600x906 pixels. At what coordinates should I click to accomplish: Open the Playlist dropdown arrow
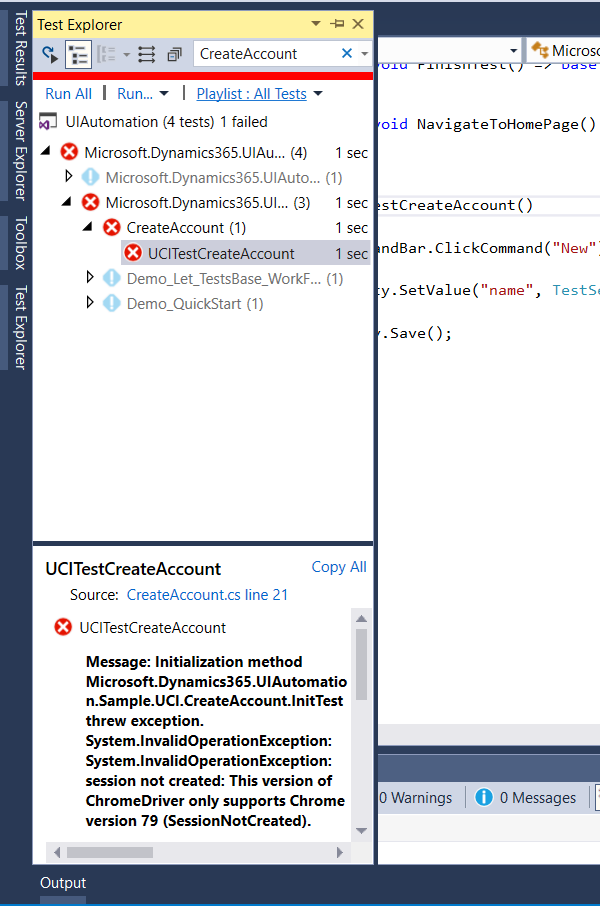(318, 94)
